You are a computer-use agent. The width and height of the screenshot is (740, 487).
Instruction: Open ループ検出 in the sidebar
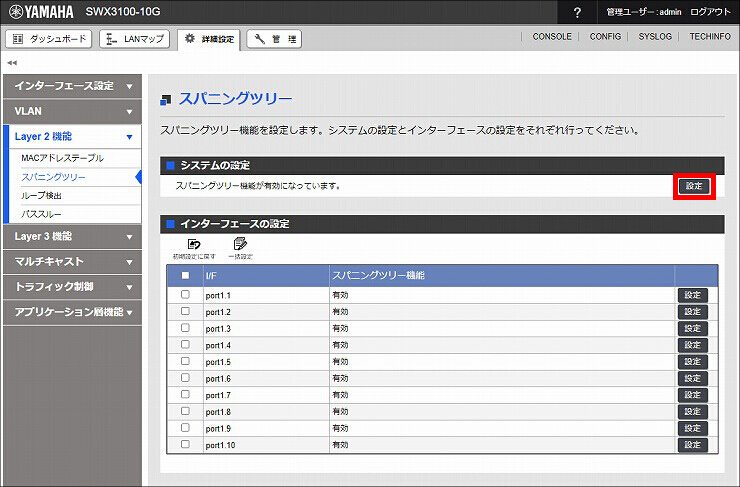tap(42, 196)
